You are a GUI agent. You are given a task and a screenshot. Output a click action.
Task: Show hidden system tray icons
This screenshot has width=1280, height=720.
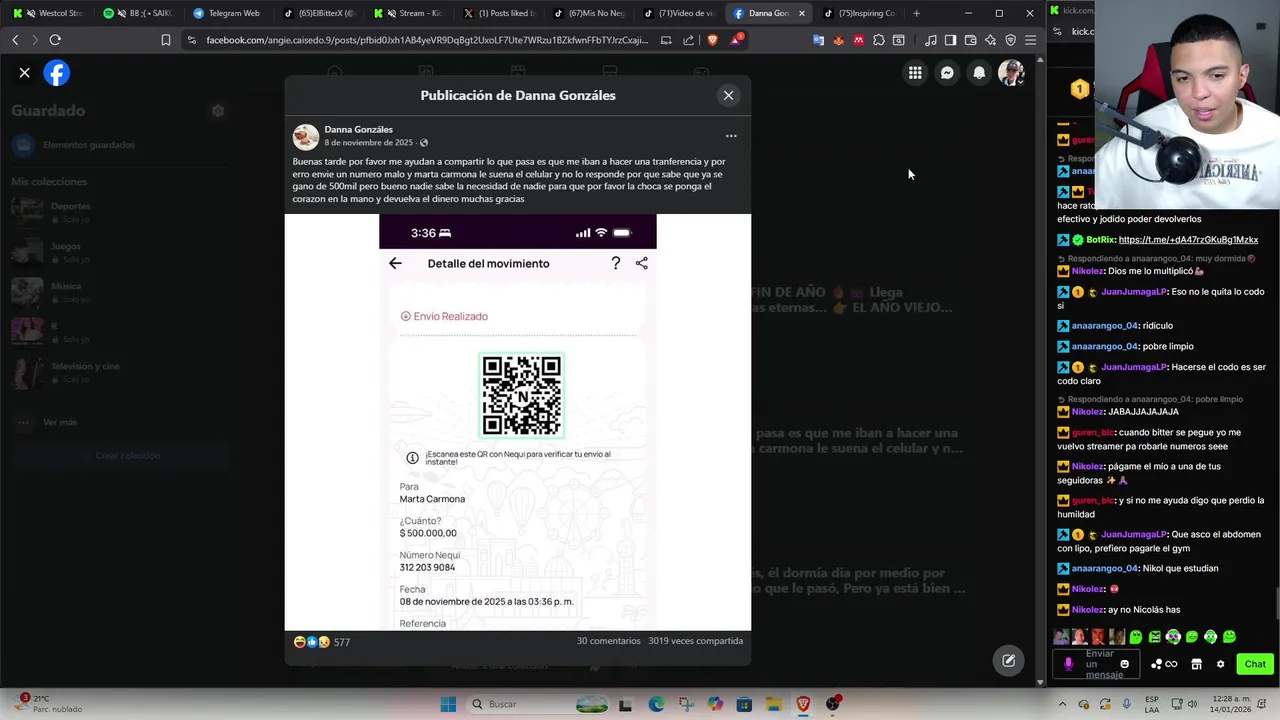click(x=1062, y=704)
